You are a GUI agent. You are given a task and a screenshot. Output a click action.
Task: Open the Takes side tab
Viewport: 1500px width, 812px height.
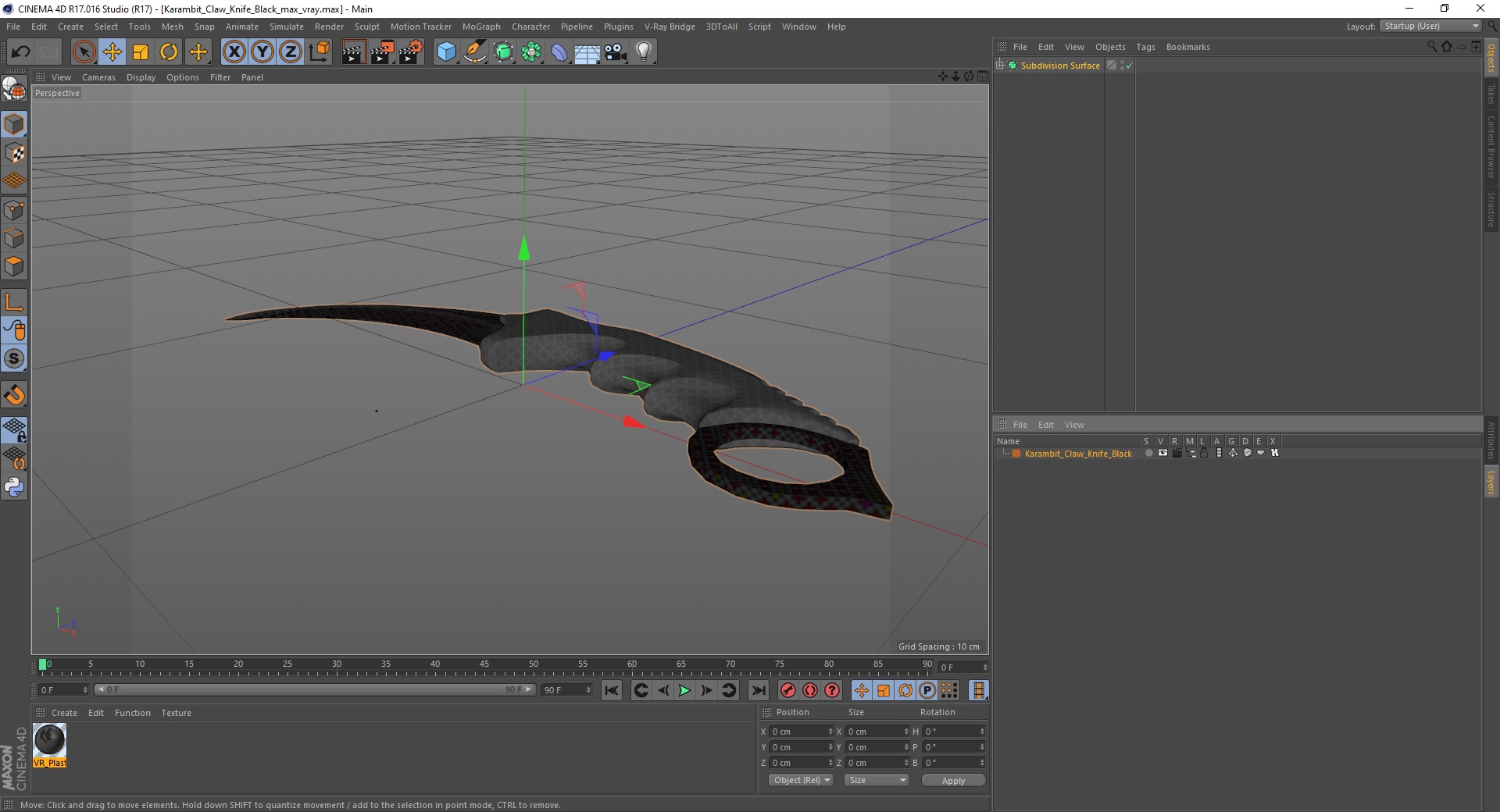[1491, 94]
